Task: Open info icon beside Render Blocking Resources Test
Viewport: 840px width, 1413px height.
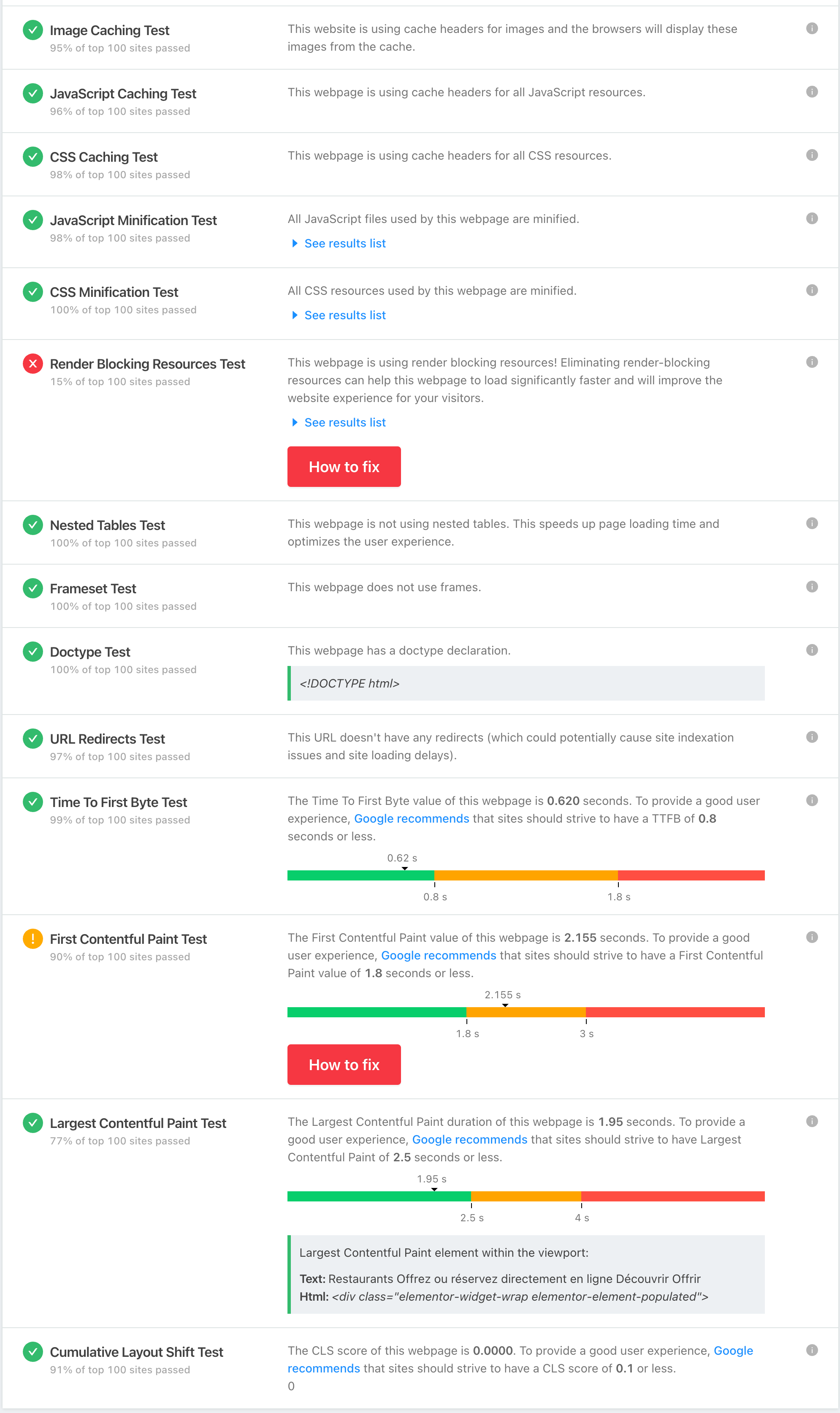Action: click(x=811, y=362)
